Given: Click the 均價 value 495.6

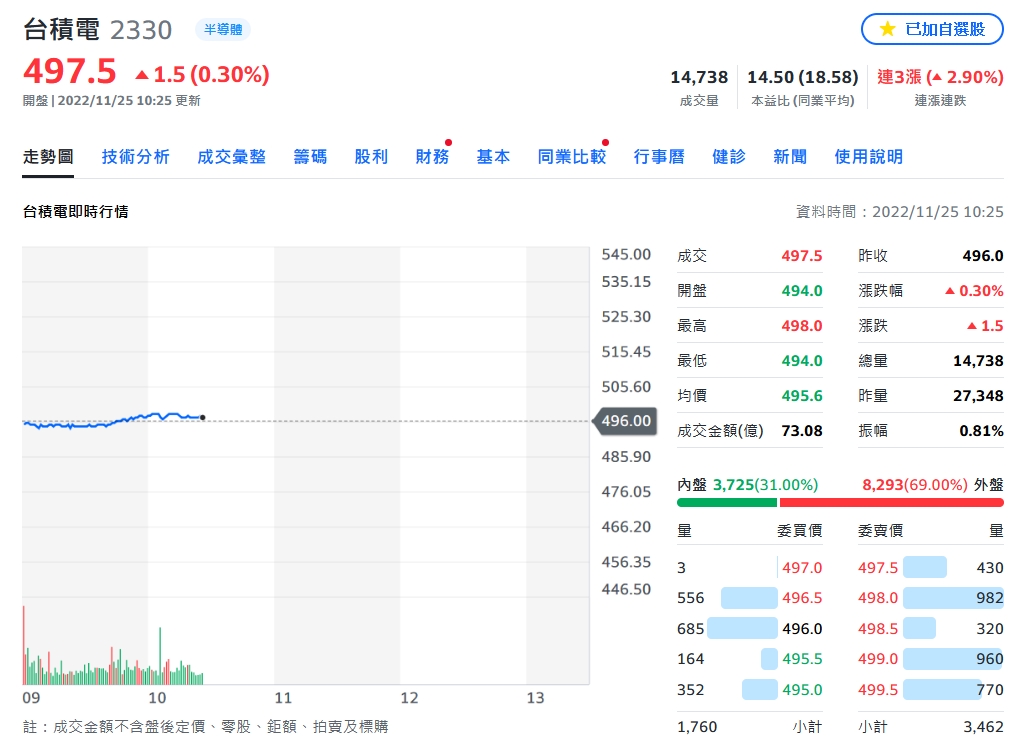Looking at the screenshot, I should coord(801,396).
